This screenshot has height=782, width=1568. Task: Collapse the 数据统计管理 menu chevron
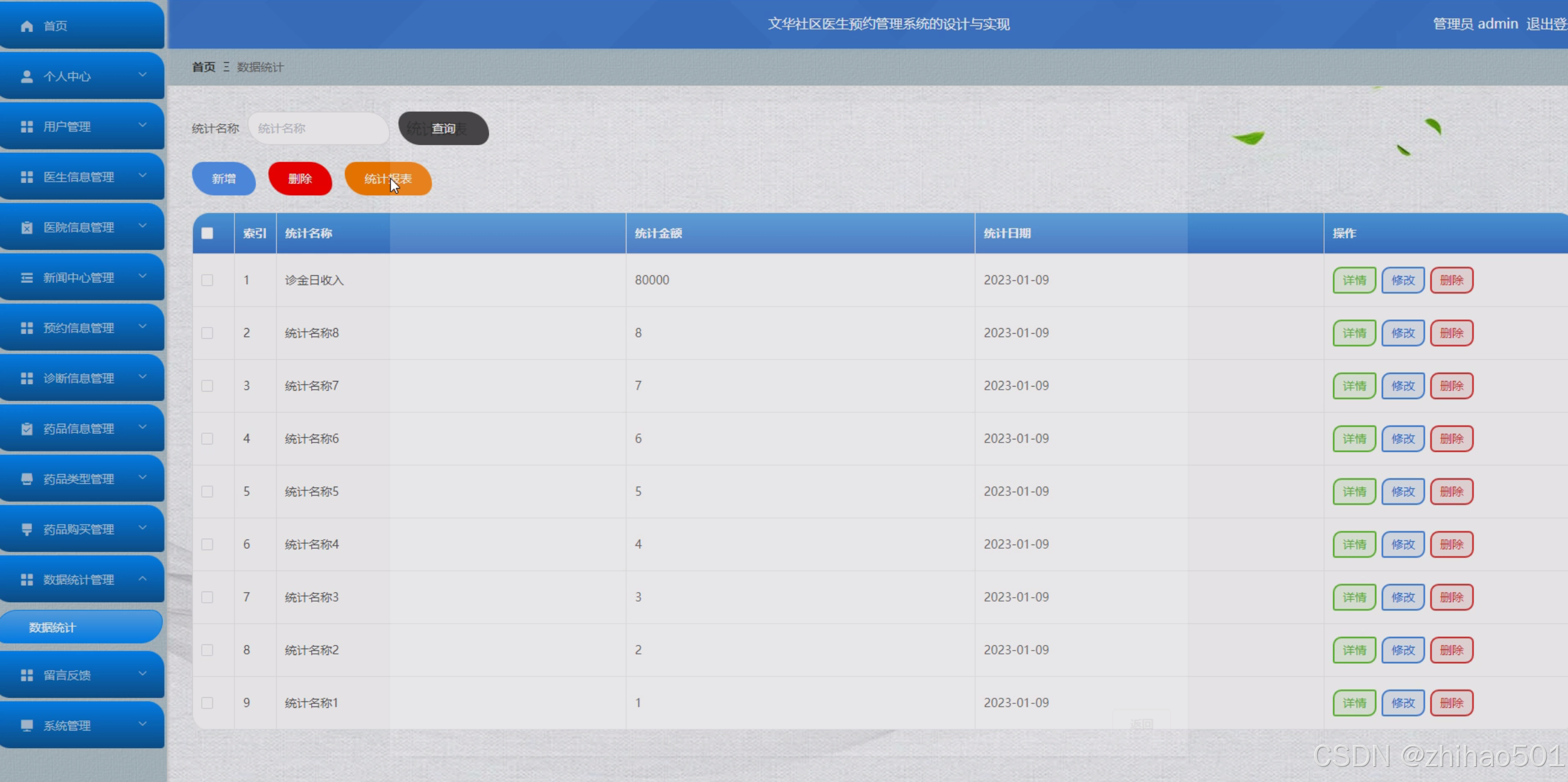pyautogui.click(x=143, y=578)
